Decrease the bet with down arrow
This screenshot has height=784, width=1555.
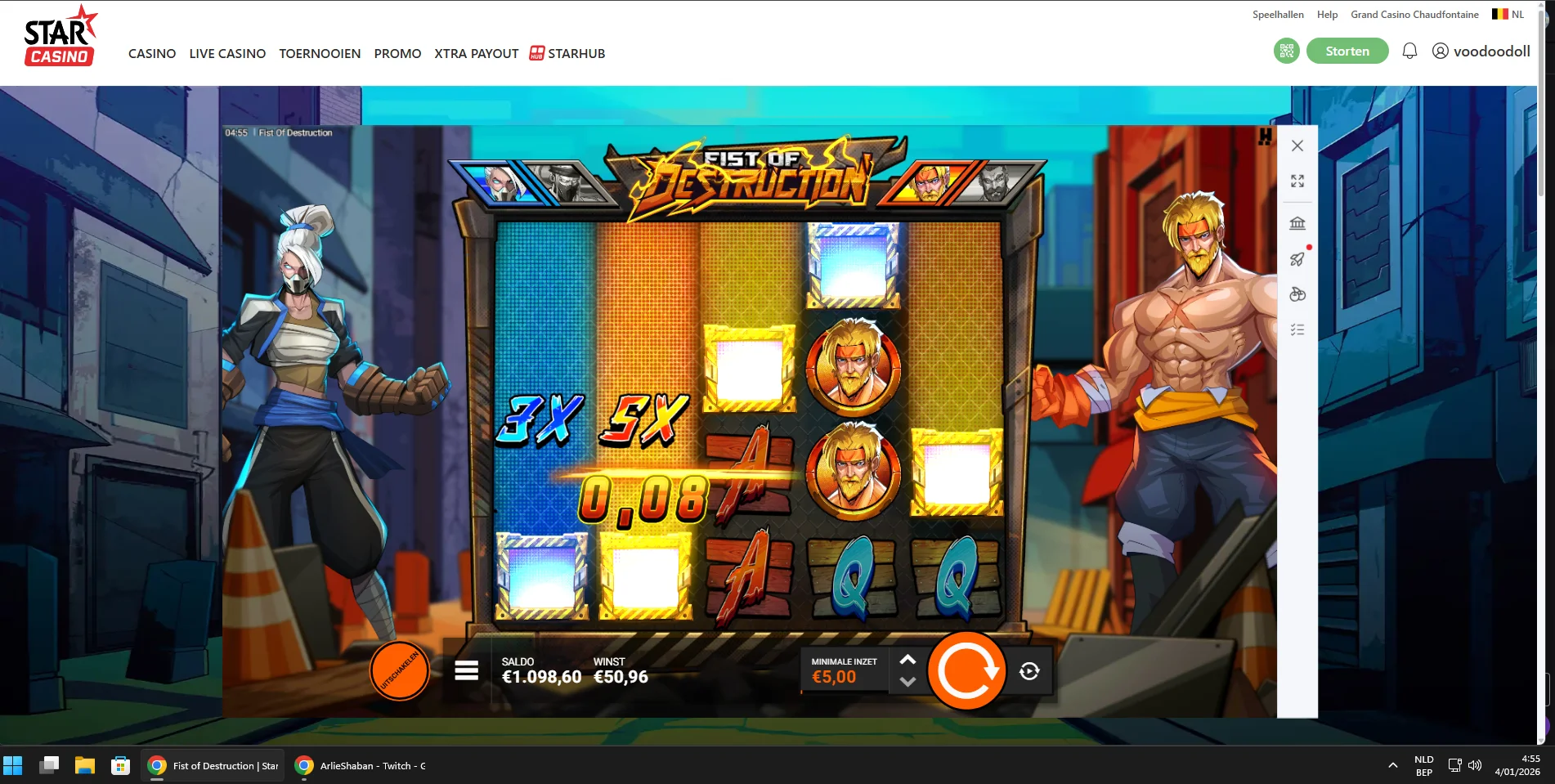point(907,681)
